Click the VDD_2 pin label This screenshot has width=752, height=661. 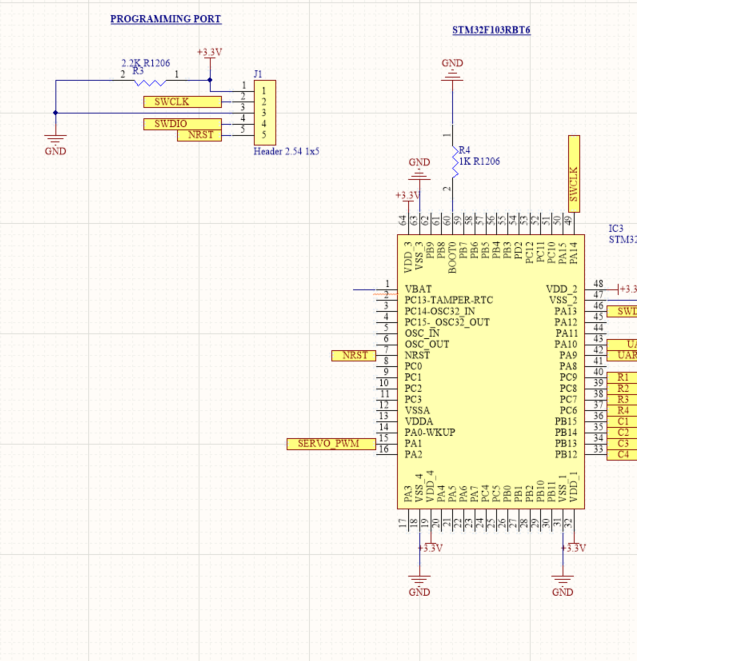562,289
